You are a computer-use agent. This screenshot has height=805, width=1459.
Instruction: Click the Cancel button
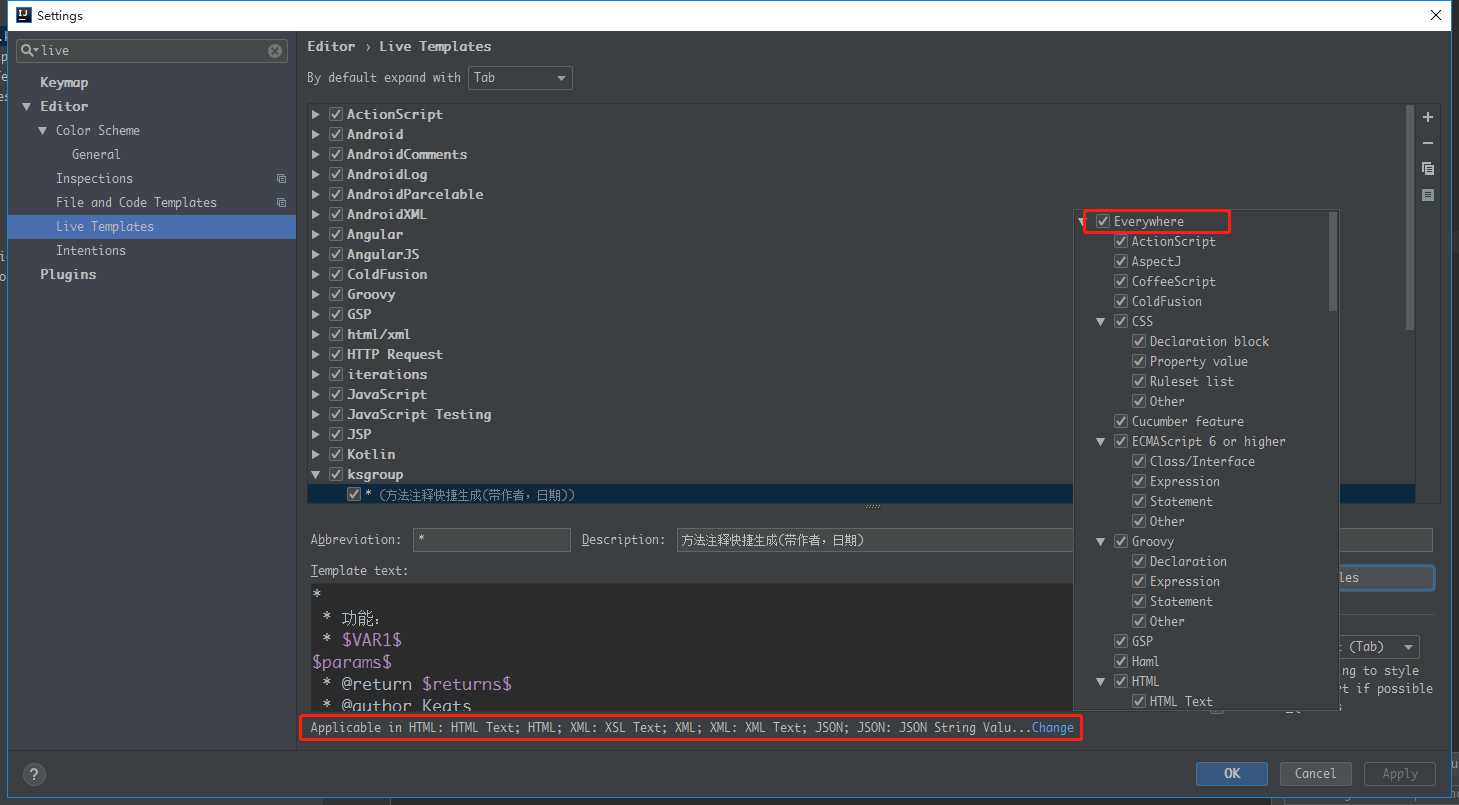(1315, 773)
